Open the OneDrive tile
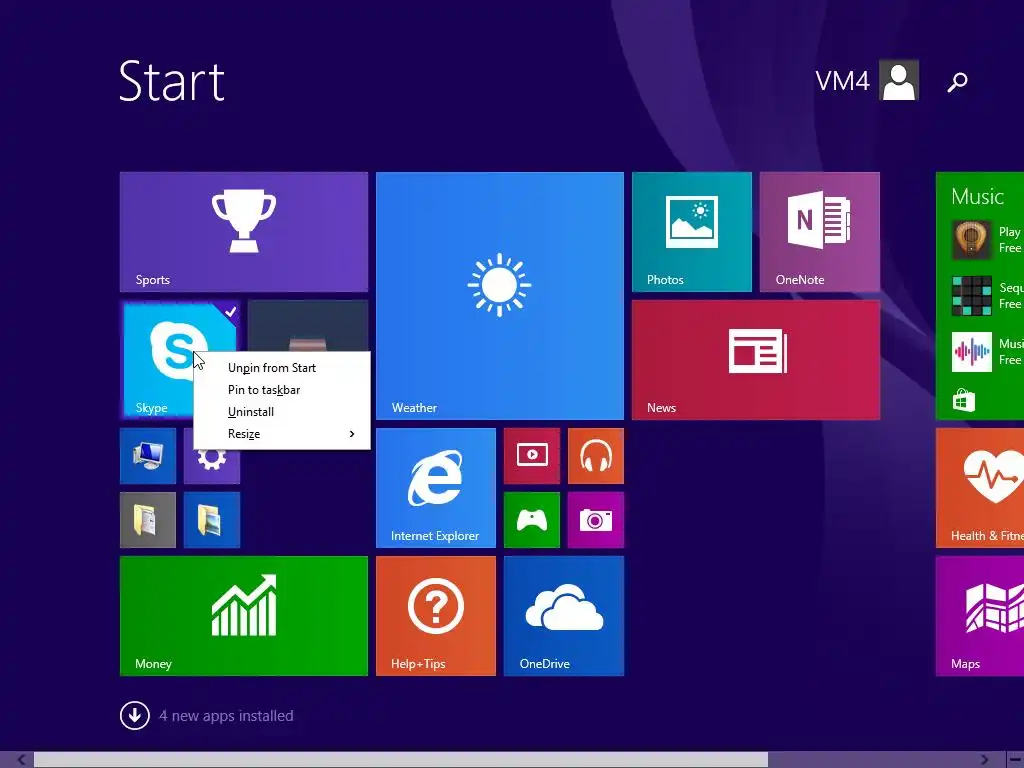Screen dimensions: 1024x768 564,616
